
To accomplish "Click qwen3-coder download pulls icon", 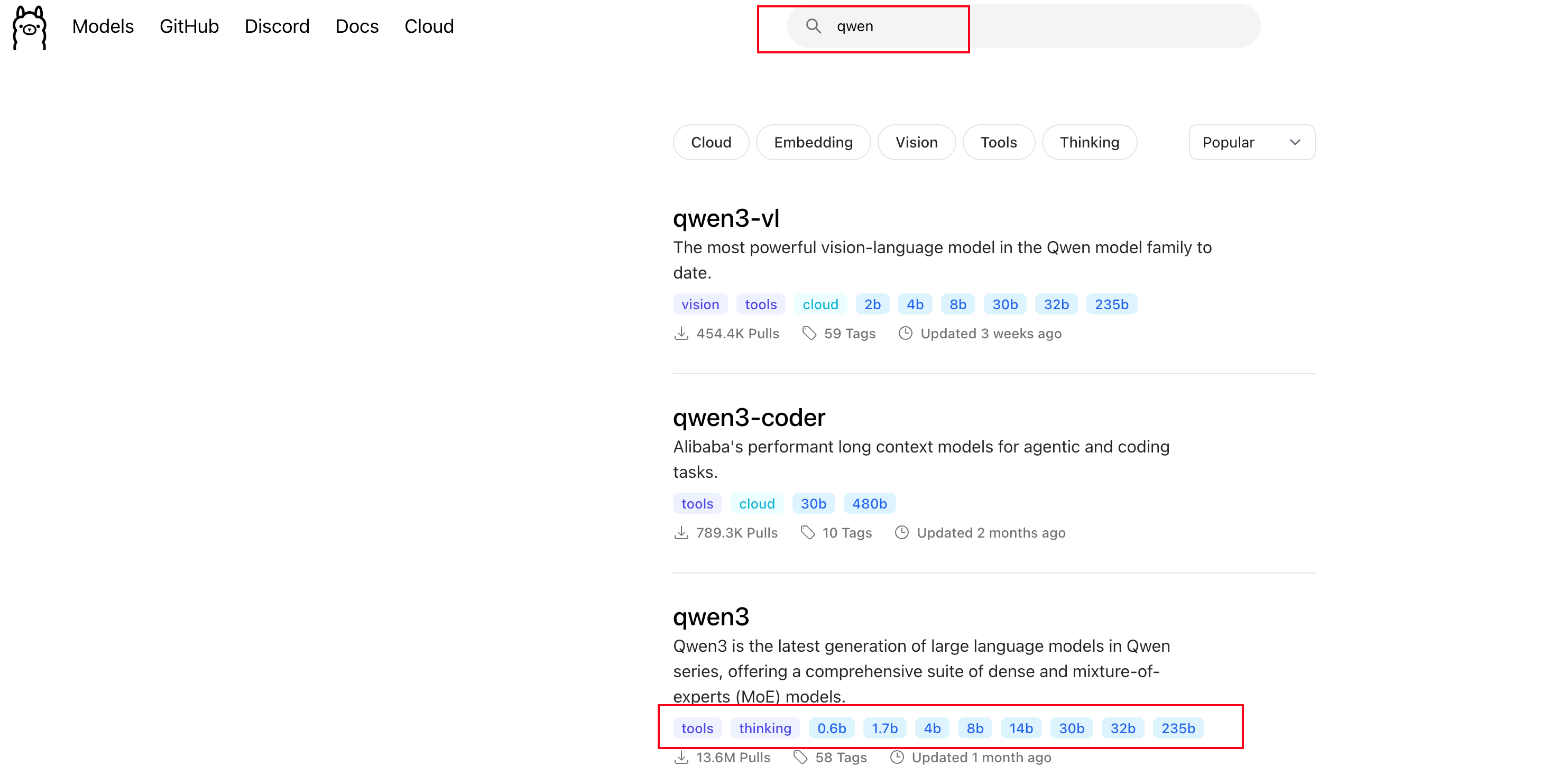I will coord(681,532).
